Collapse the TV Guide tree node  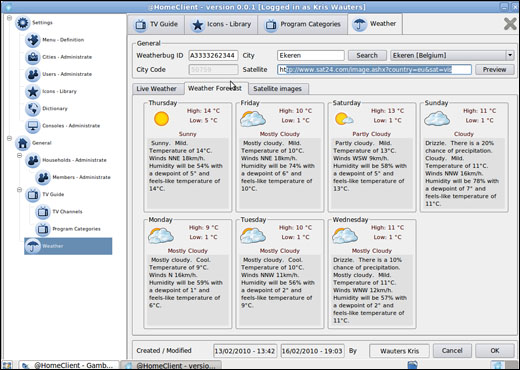(19, 190)
